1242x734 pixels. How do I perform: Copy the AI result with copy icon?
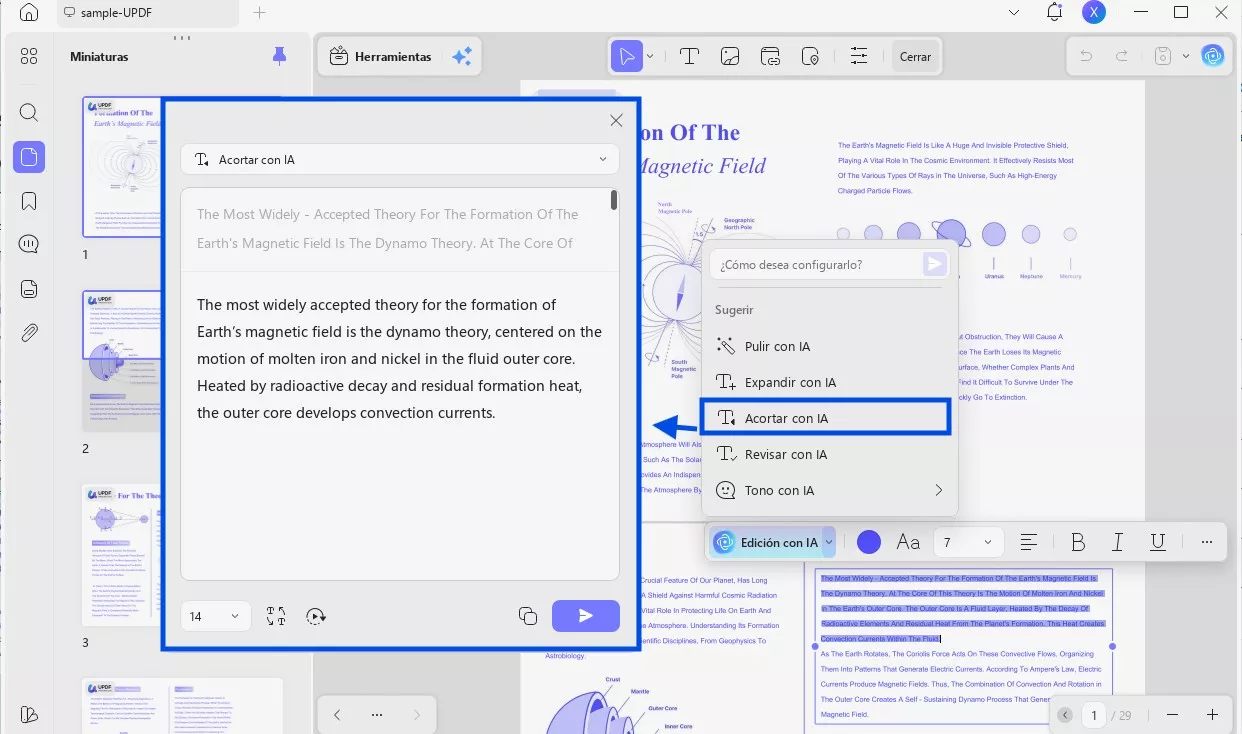click(x=528, y=616)
